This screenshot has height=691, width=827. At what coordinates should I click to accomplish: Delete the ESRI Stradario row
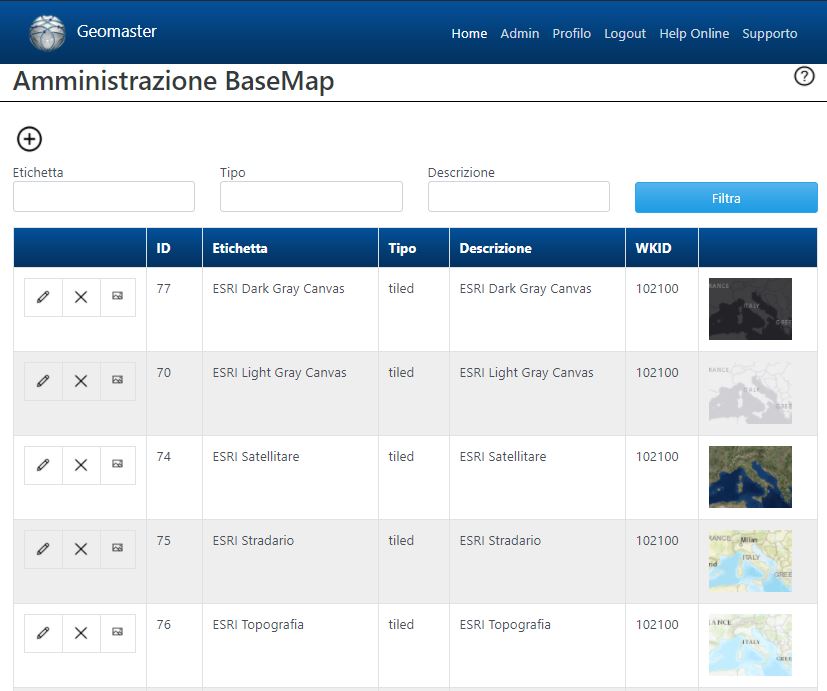(81, 549)
